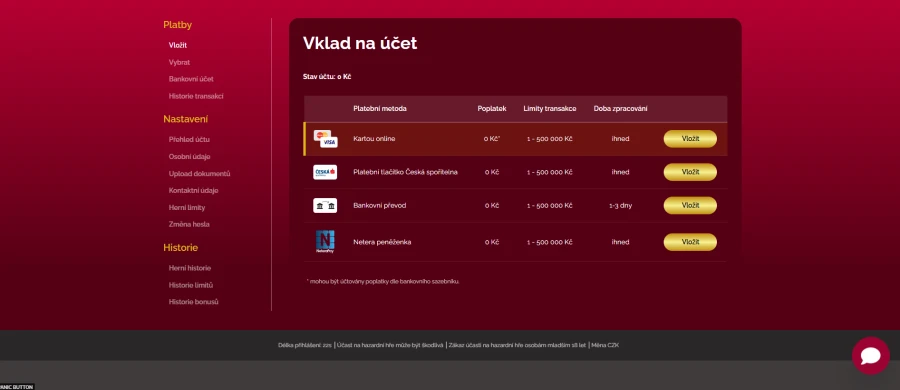The image size is (900, 390).
Task: Open Herní historie
Action: [189, 268]
